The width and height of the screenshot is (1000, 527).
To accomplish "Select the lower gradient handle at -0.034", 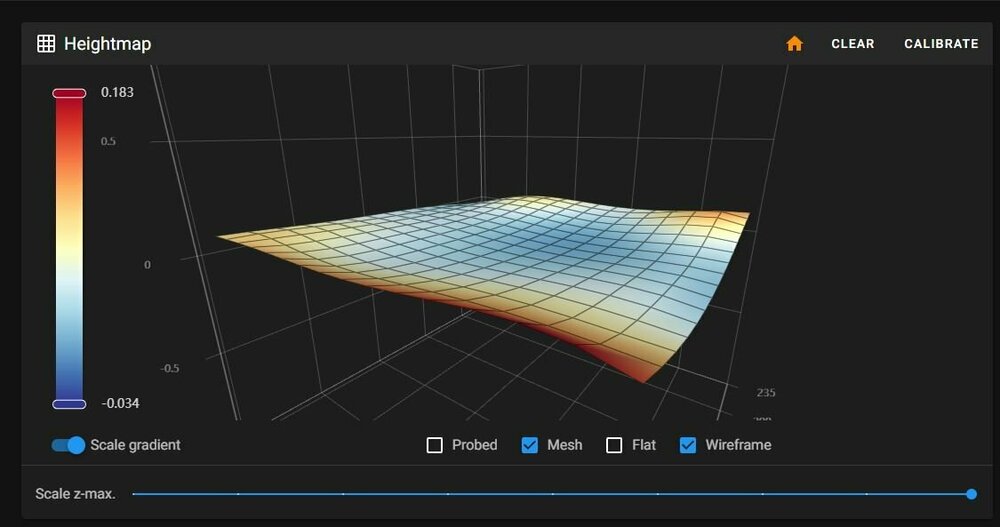I will point(69,404).
